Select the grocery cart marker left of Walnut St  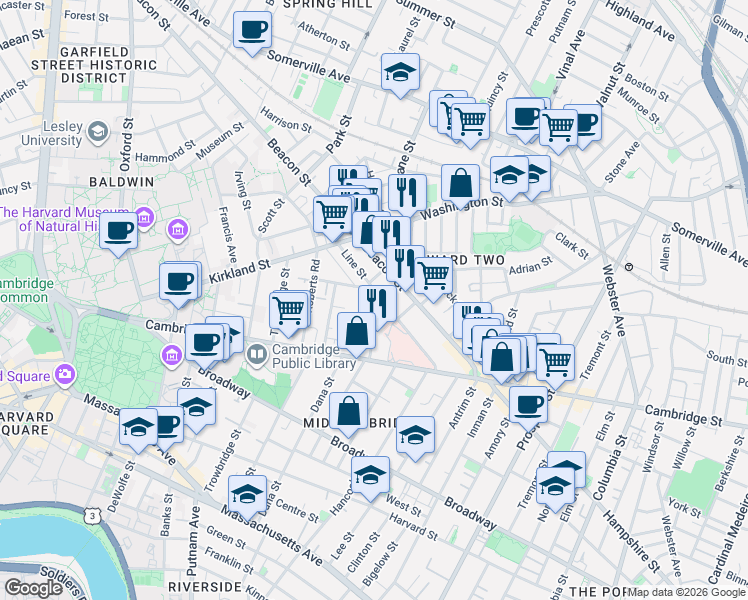tap(558, 129)
